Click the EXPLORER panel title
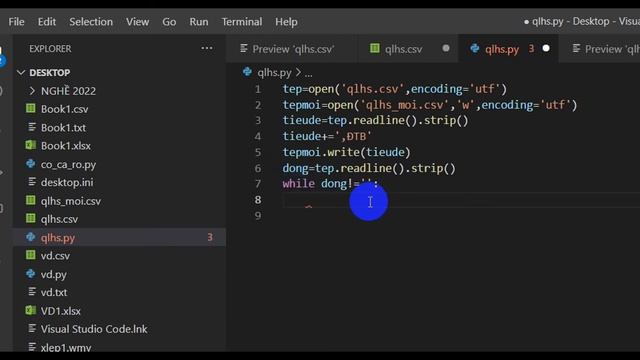 coord(50,49)
